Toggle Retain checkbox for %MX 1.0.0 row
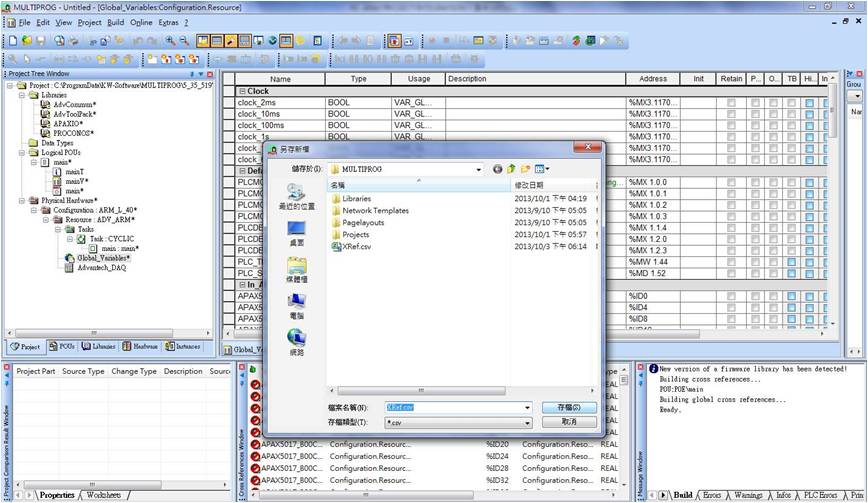The image size is (868, 503). (731, 183)
